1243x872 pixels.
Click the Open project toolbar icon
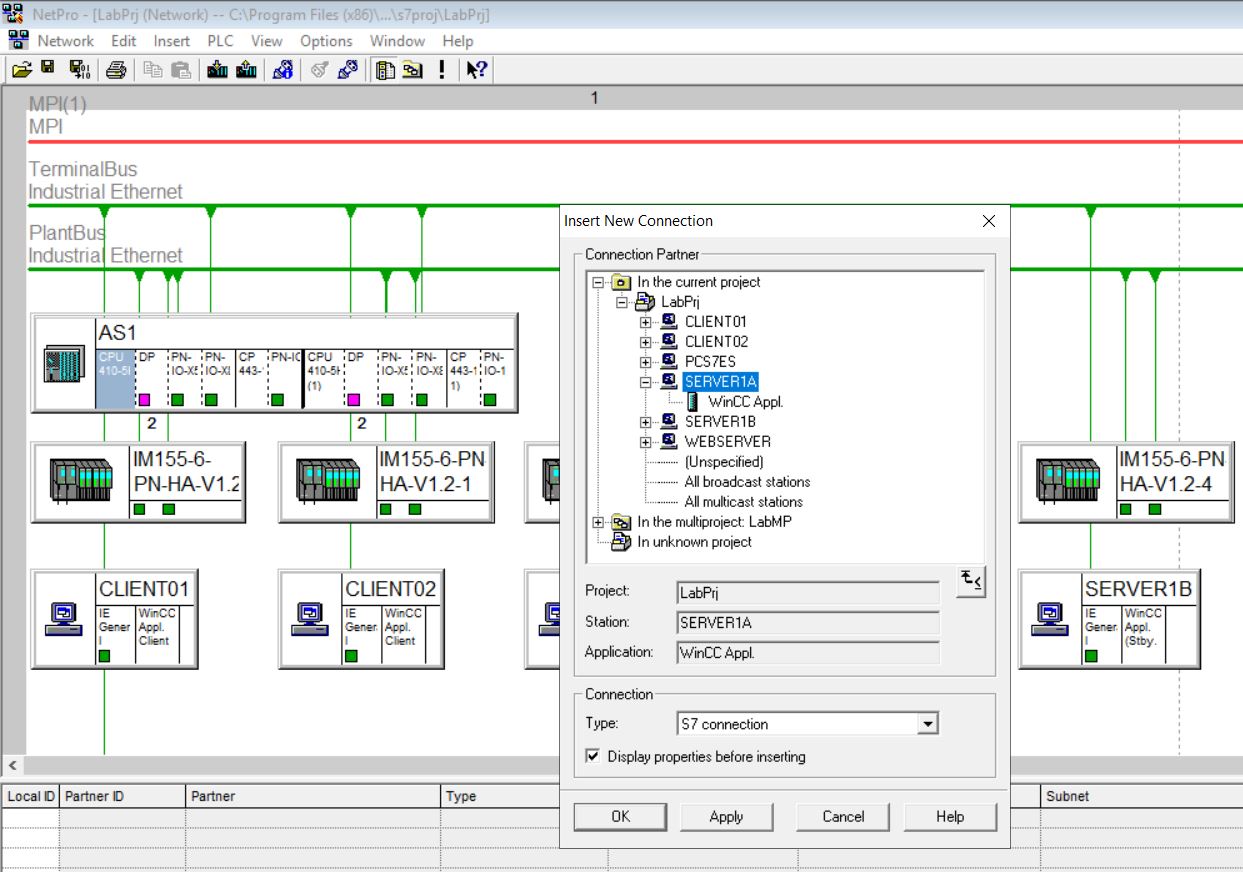click(x=22, y=69)
